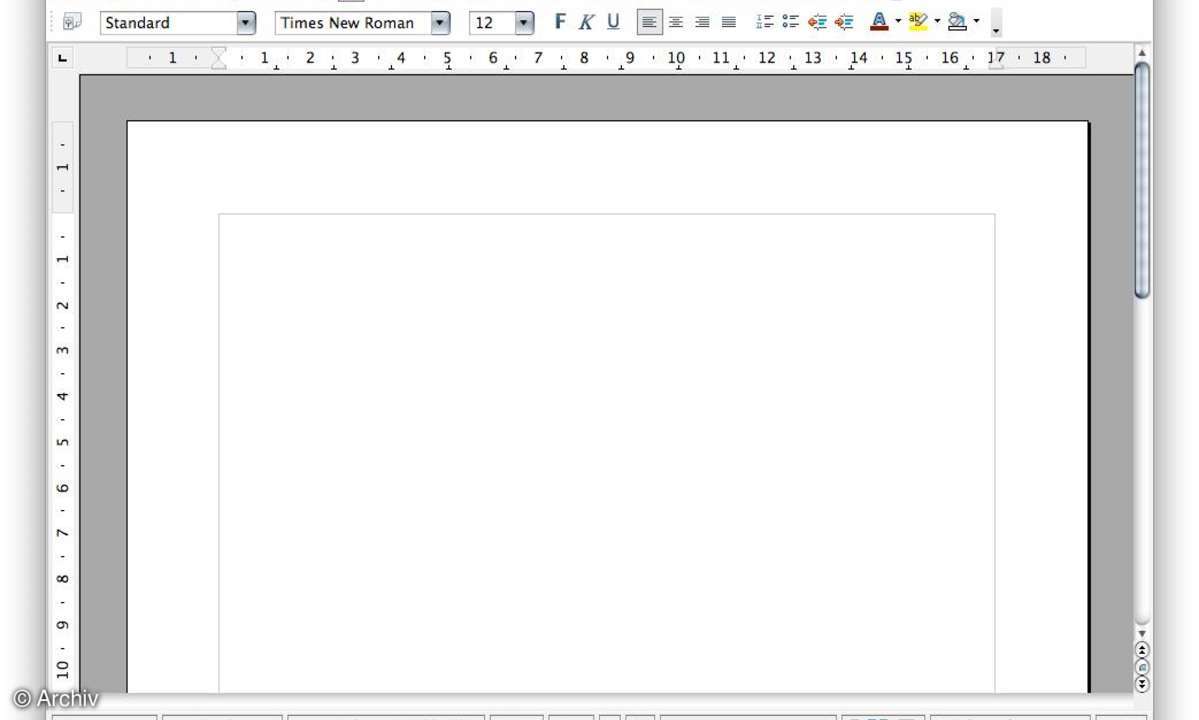This screenshot has height=720, width=1199.
Task: Apply the red font color
Action: coord(879,22)
